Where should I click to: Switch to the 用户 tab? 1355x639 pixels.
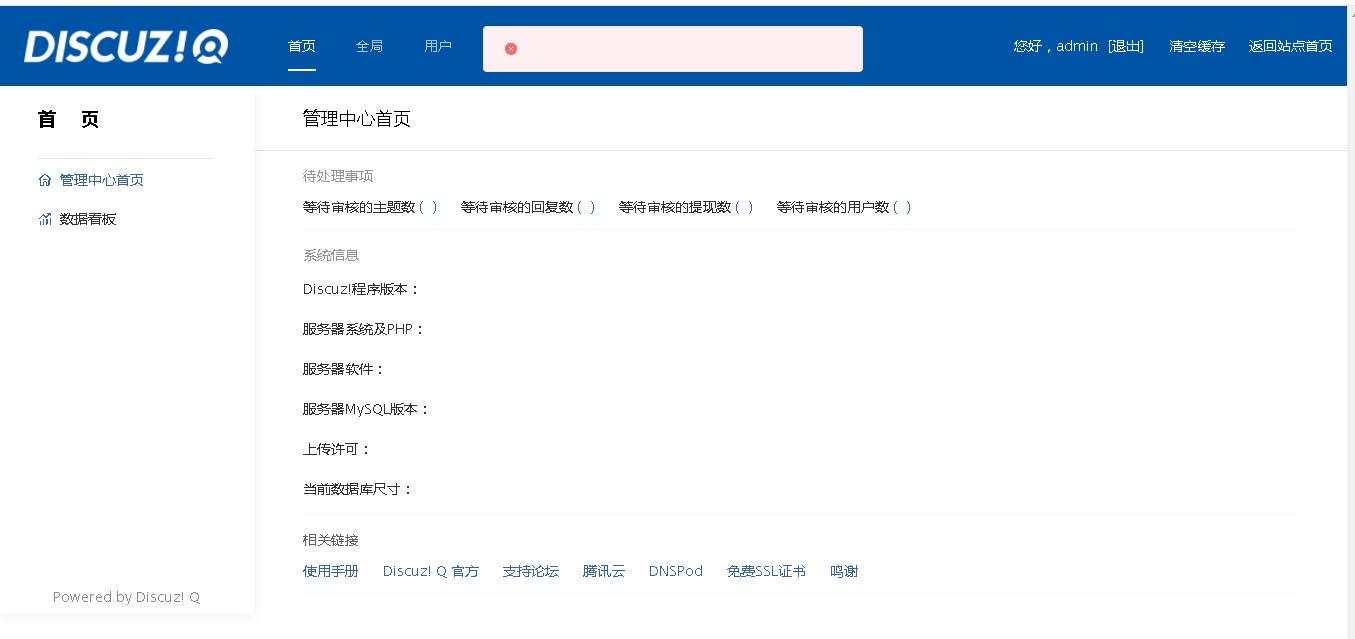point(437,46)
